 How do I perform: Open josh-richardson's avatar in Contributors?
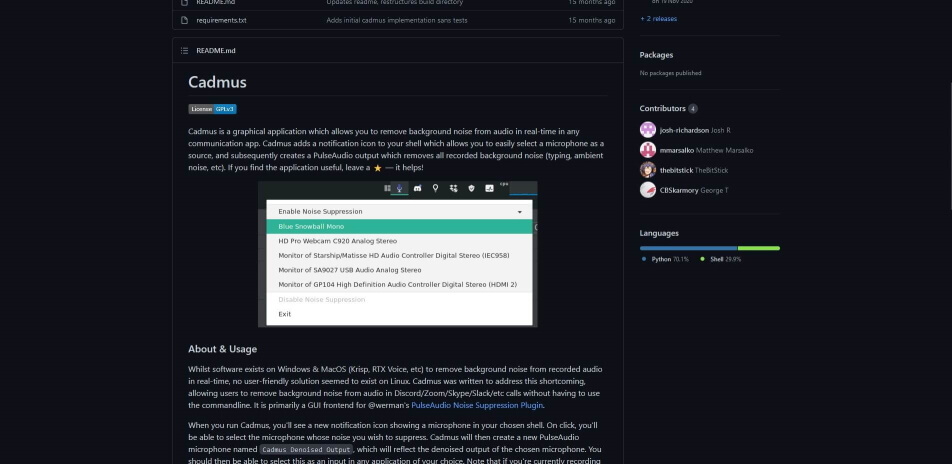pyautogui.click(x=648, y=130)
